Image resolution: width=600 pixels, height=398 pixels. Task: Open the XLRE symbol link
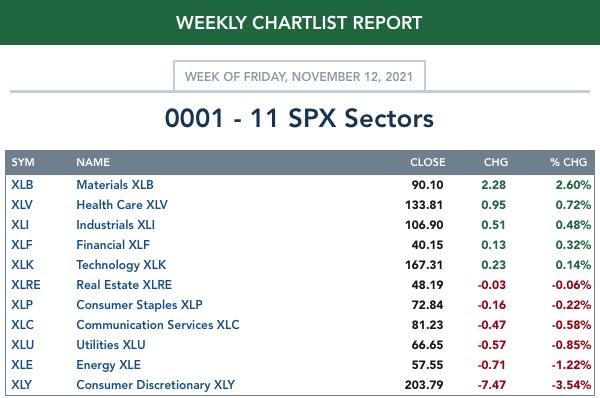[26, 285]
